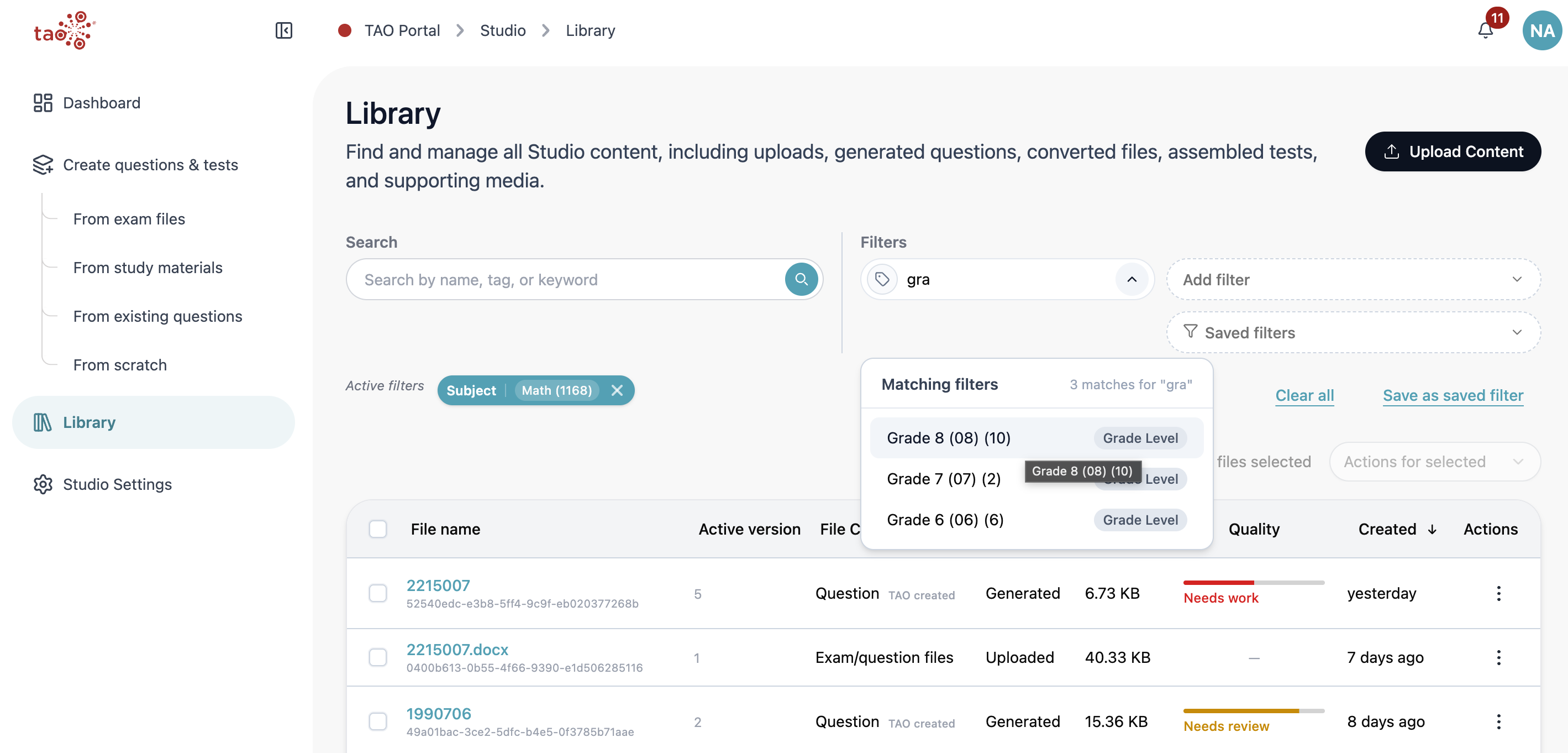Open row actions for 2215007.docx

click(1498, 657)
